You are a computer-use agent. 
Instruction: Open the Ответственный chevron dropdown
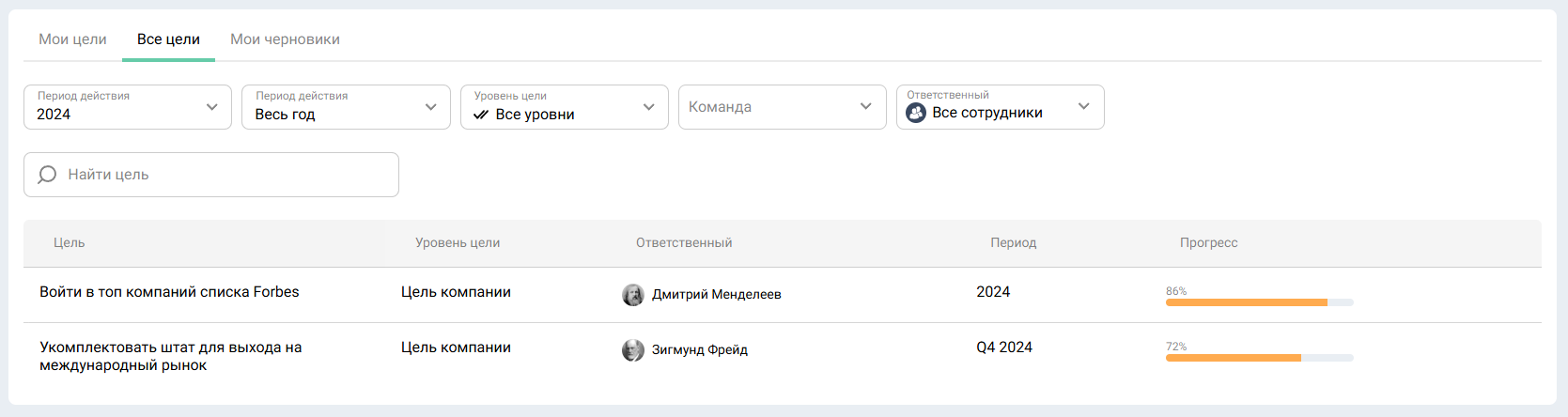(1083, 106)
